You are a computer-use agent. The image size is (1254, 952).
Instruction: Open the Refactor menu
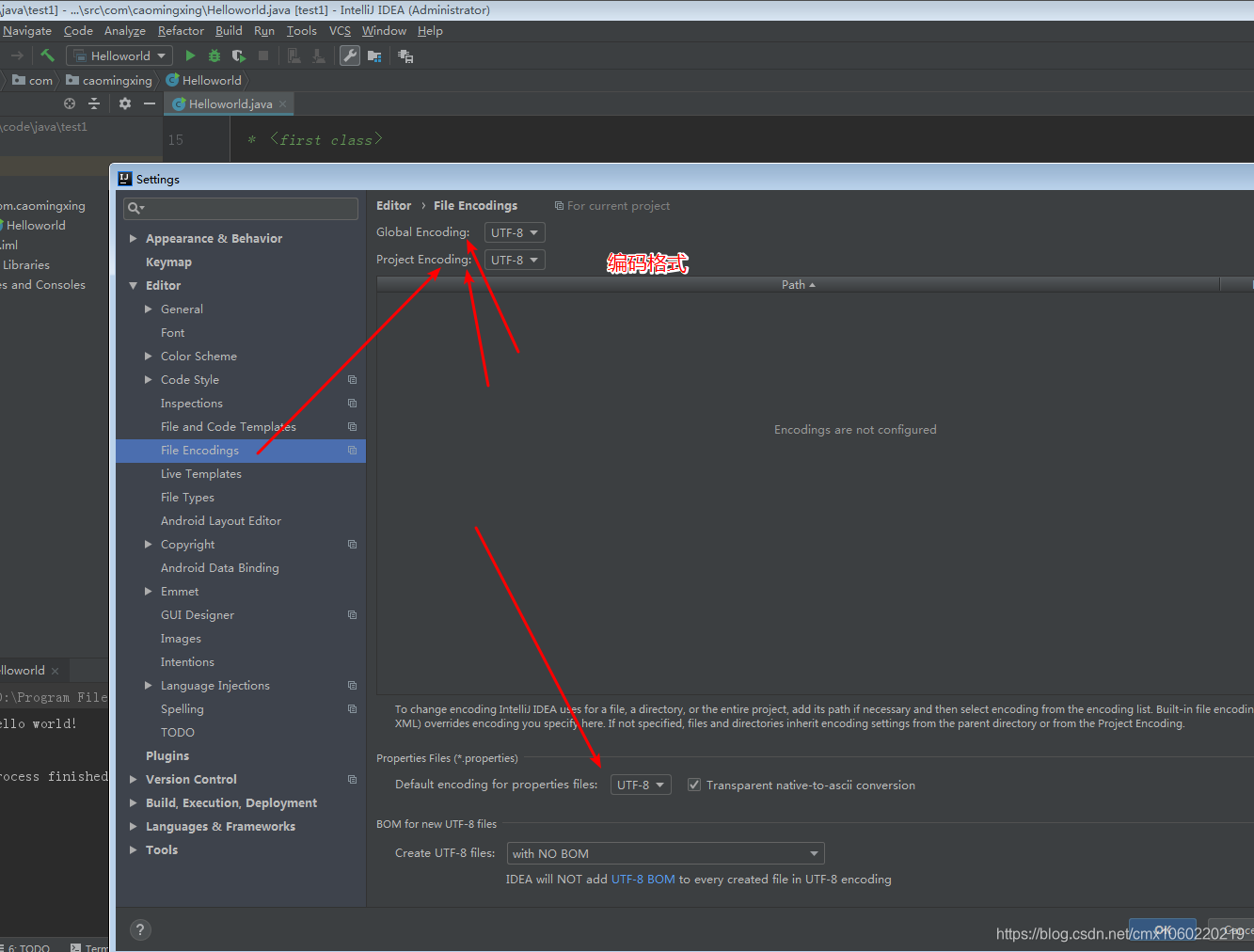[181, 31]
